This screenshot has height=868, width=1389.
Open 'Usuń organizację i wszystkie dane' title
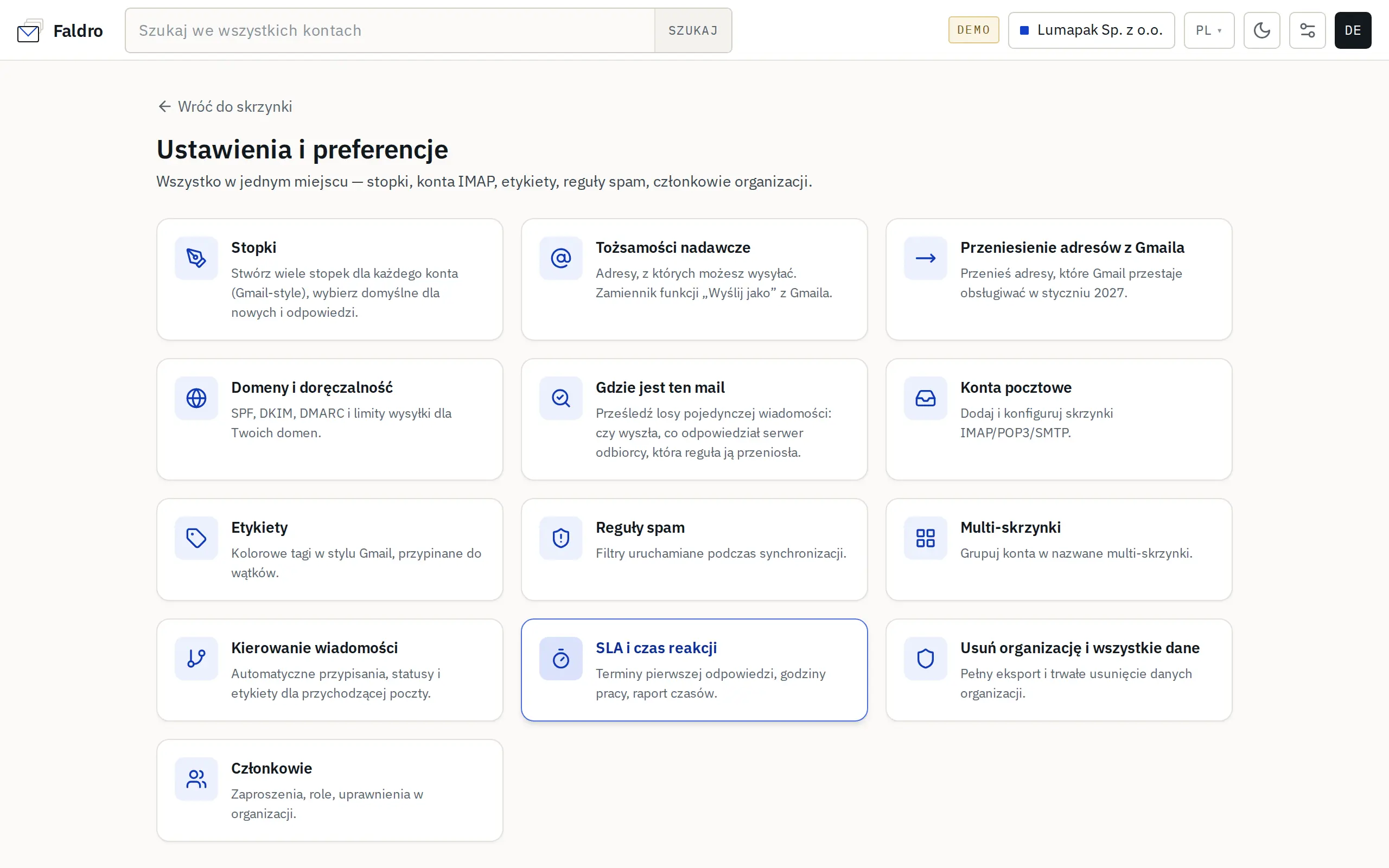click(x=1080, y=648)
